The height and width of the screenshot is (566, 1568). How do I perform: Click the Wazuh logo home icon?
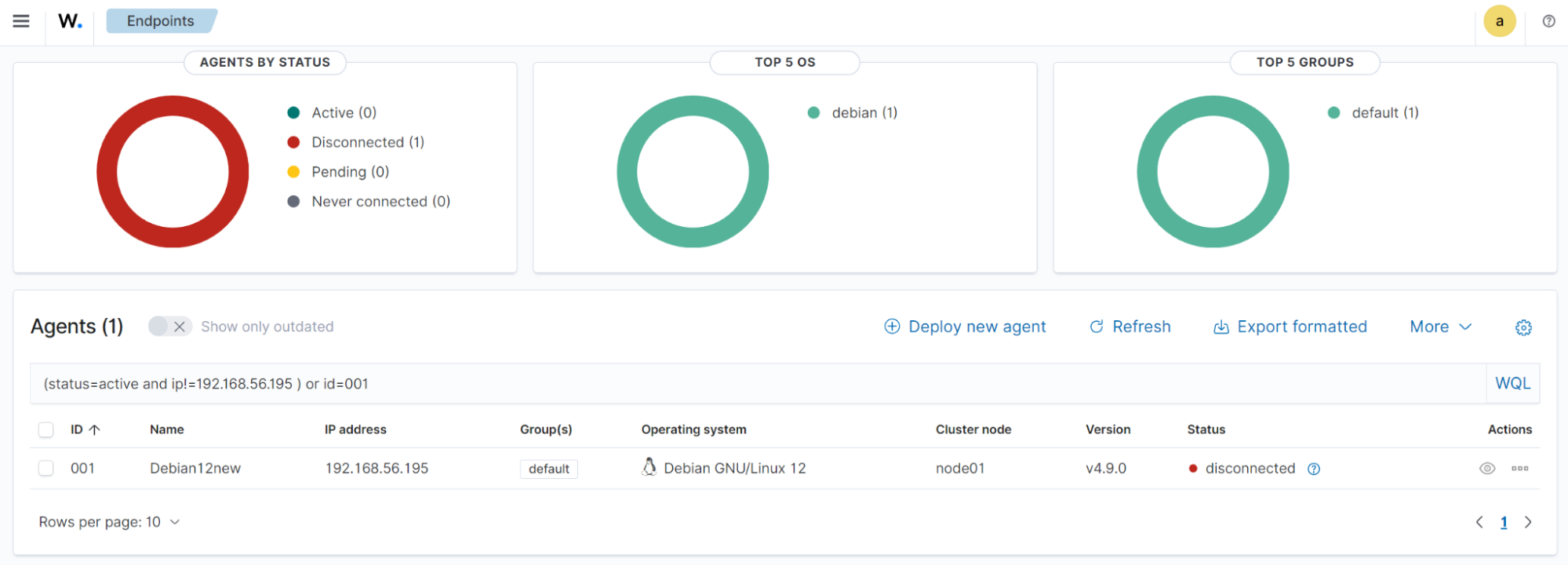(x=70, y=21)
